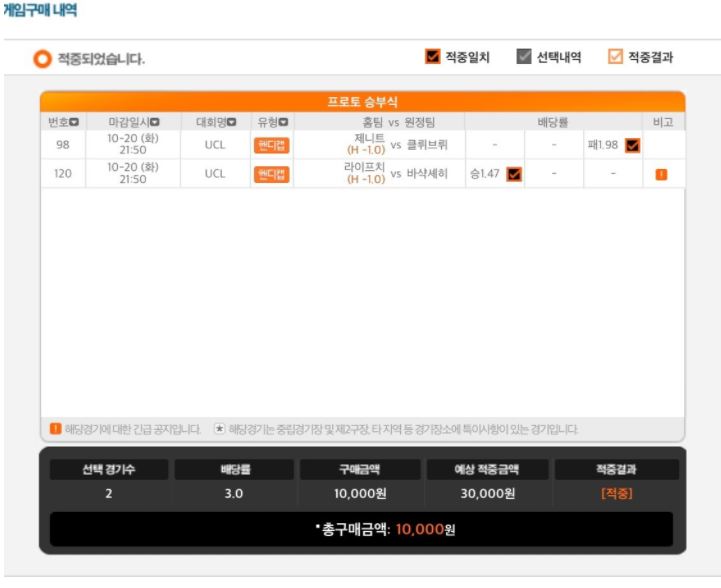This screenshot has height=588, width=721.
Task: Click the 핸디캡 badge for match 120
Action: tap(271, 174)
